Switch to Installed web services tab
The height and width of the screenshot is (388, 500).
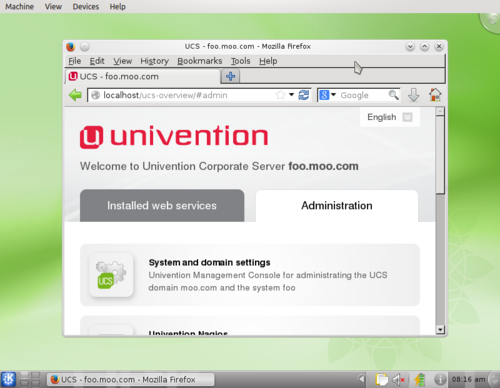tap(162, 206)
